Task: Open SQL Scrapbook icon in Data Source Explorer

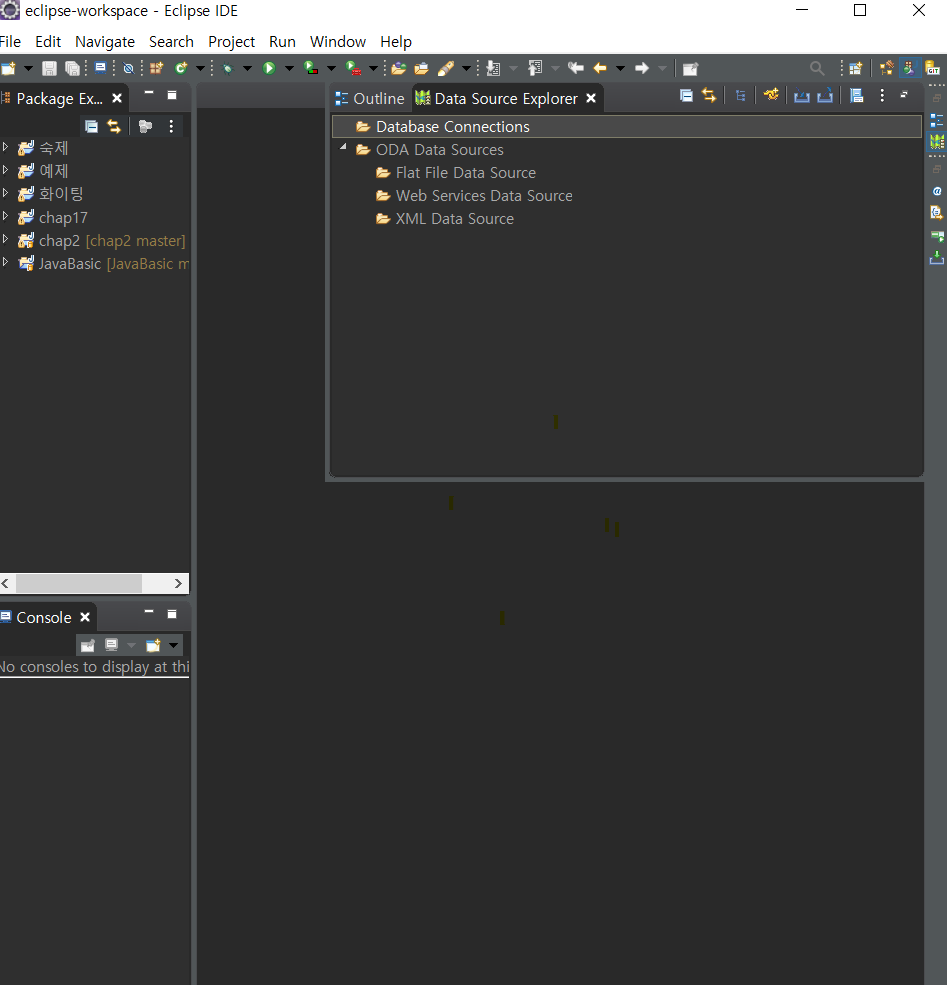Action: point(857,95)
